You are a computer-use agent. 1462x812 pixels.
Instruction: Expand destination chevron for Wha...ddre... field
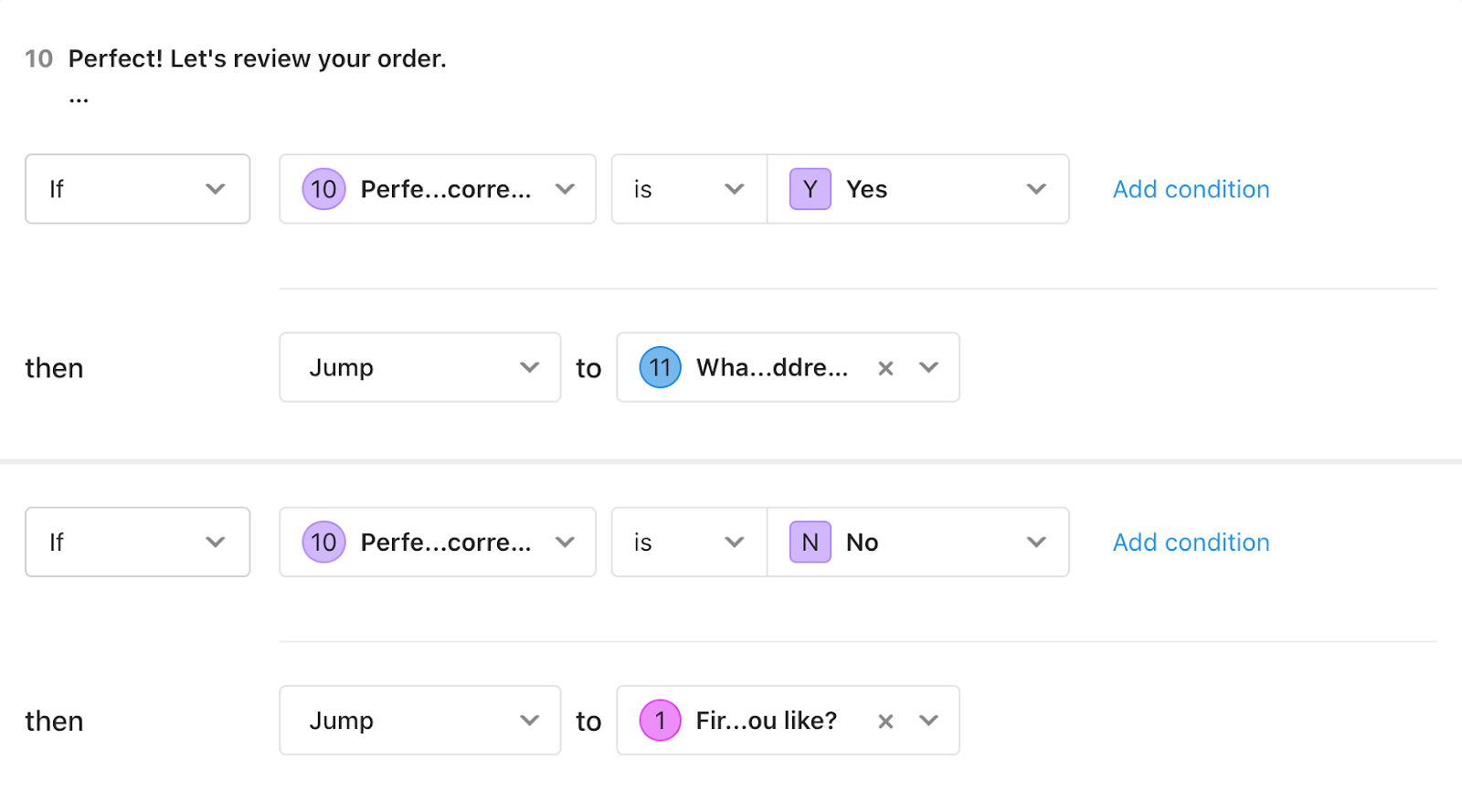coord(928,367)
